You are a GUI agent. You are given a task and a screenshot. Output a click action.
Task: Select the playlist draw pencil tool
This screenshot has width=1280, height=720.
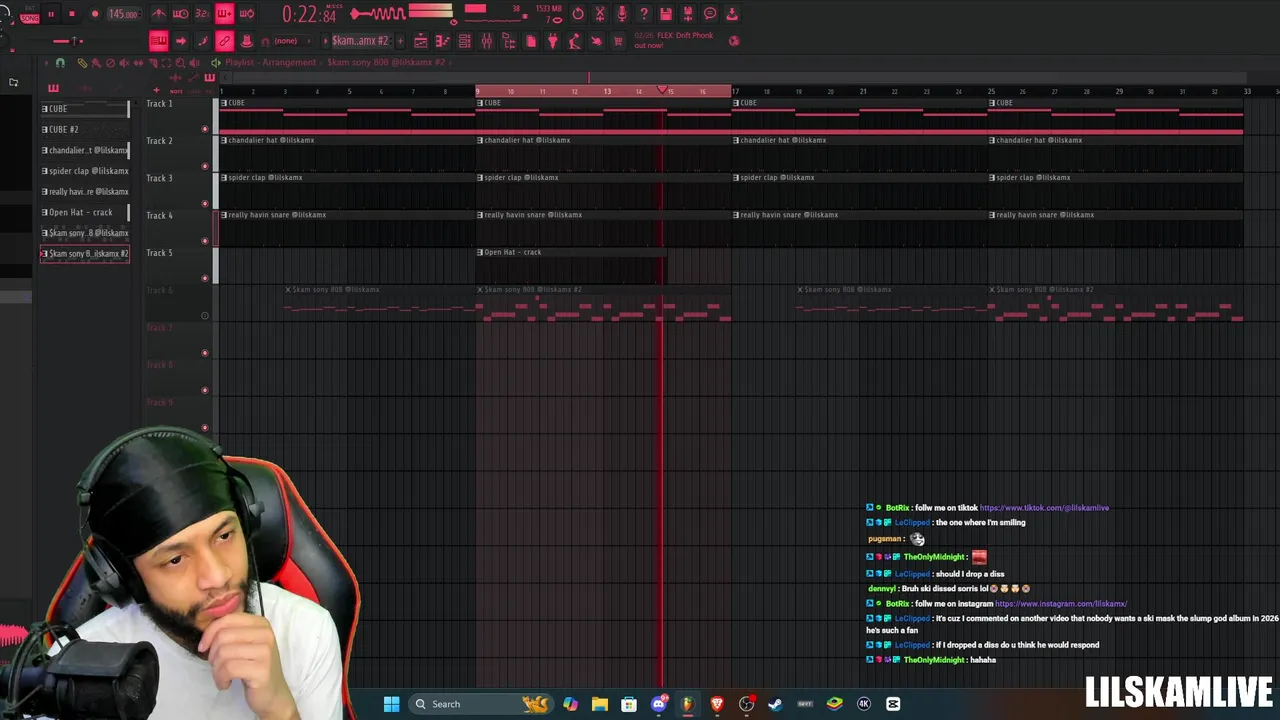pos(82,63)
